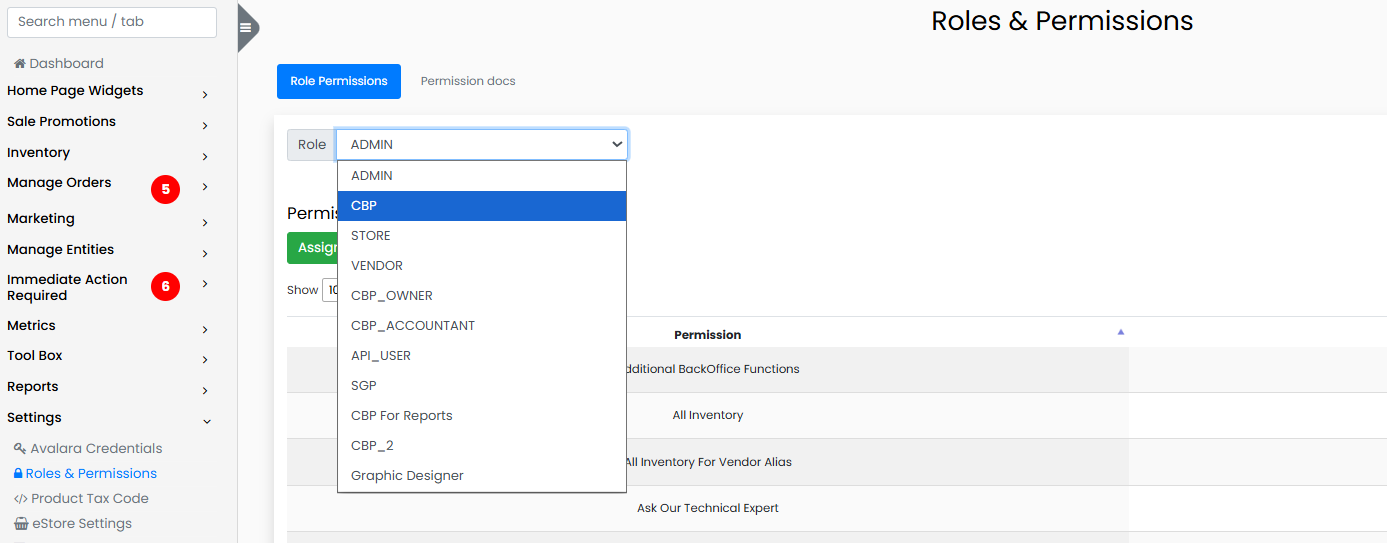Open Reports sidebar menu

(33, 386)
